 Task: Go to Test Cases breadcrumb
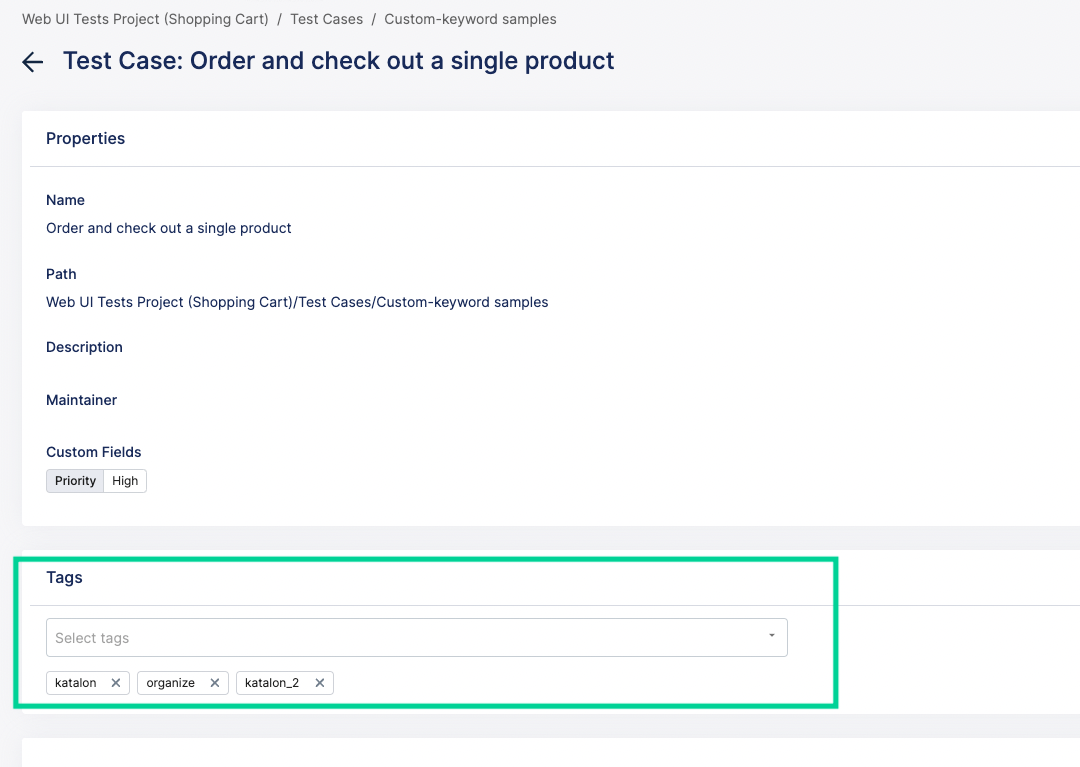point(327,19)
